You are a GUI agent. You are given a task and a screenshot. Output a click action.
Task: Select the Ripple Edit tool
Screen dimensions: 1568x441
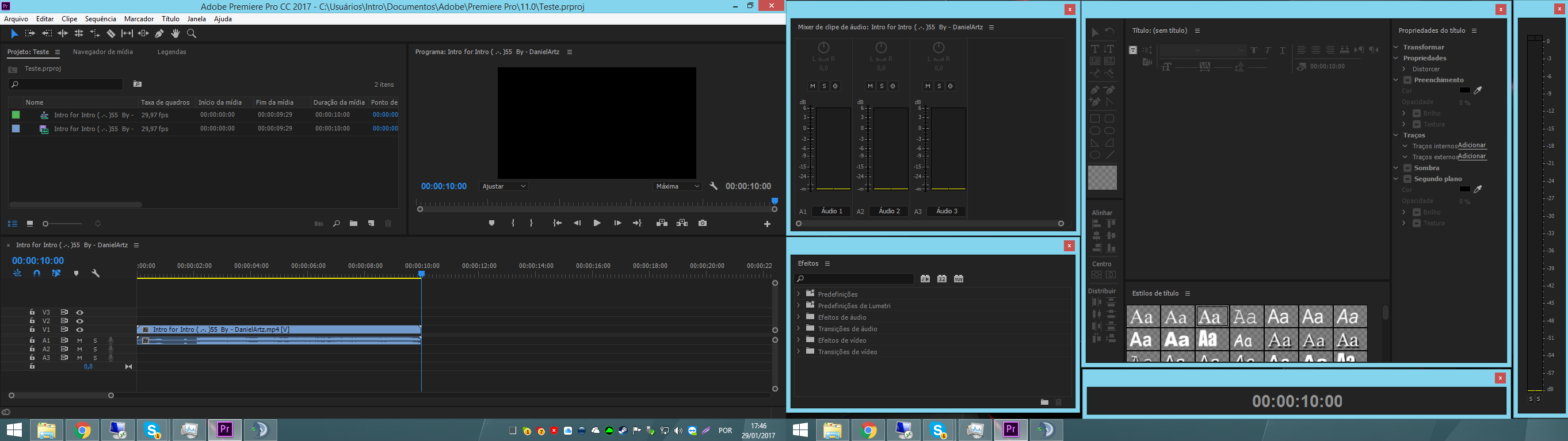coord(63,34)
